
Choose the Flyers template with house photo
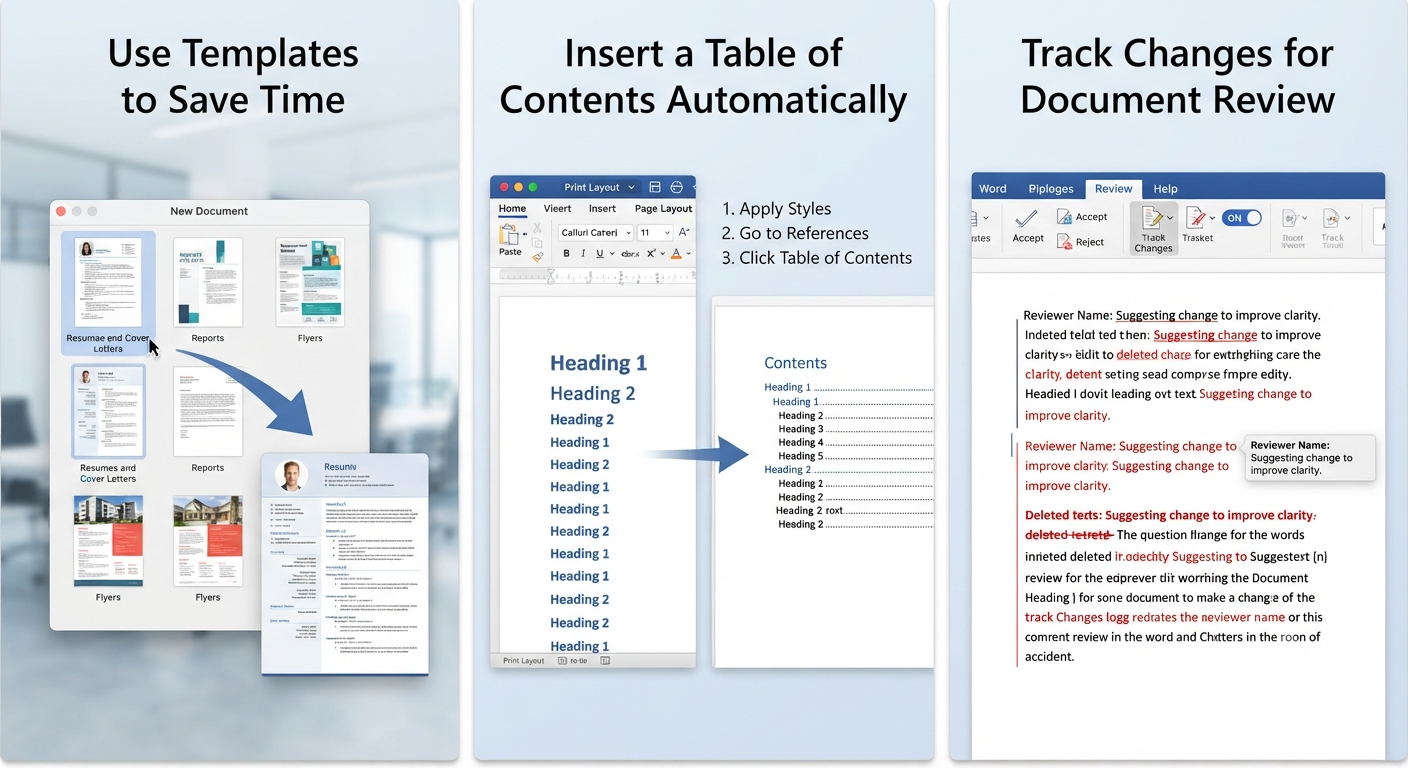(x=208, y=541)
